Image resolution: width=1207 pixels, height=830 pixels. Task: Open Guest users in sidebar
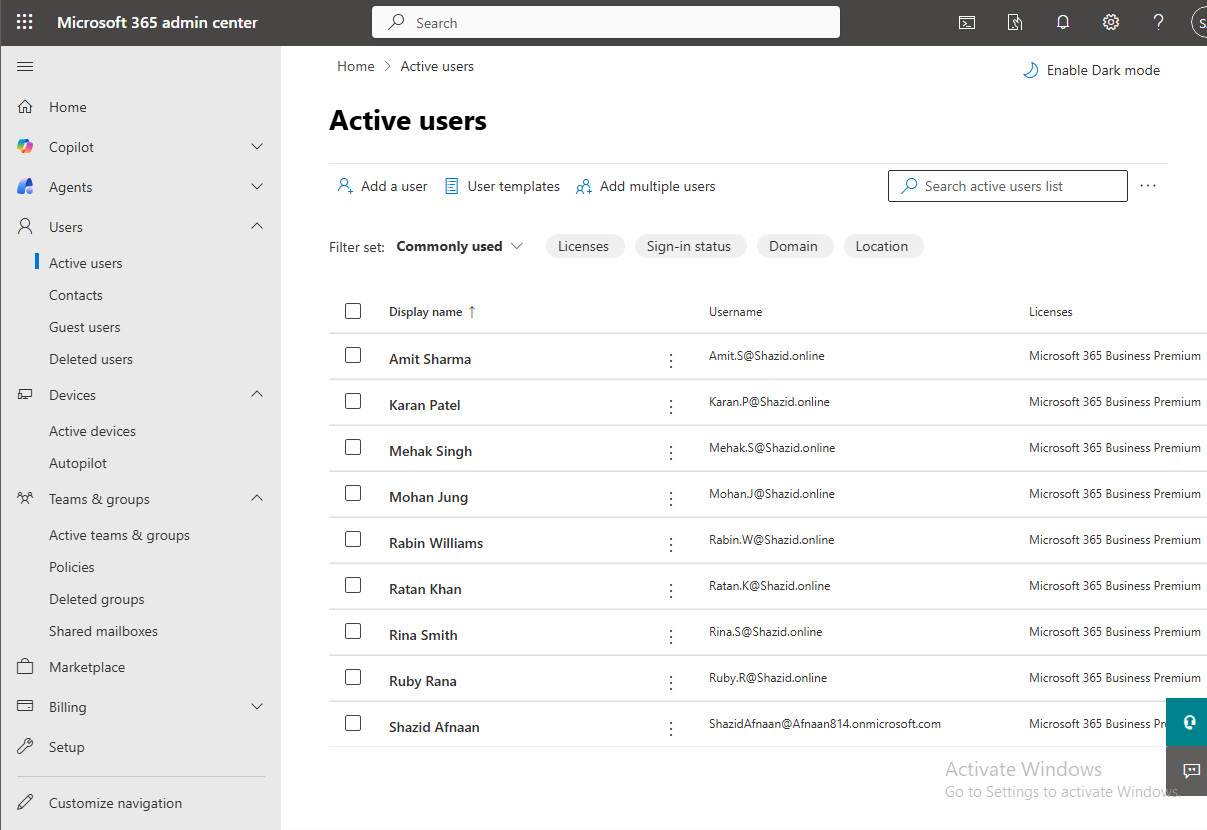85,327
